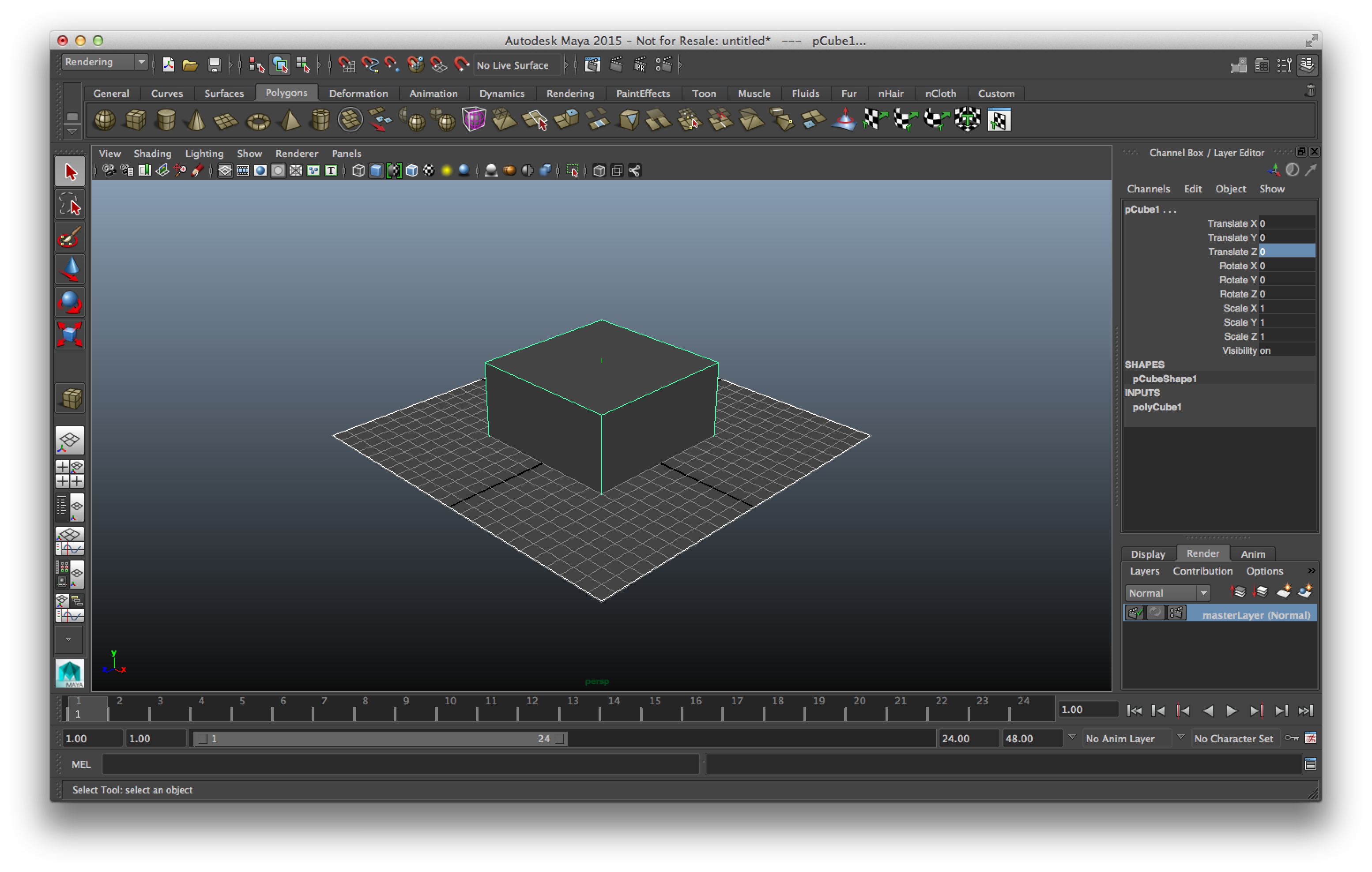This screenshot has height=872, width=1372.
Task: Switch to the Animation menu tab
Action: coord(434,93)
